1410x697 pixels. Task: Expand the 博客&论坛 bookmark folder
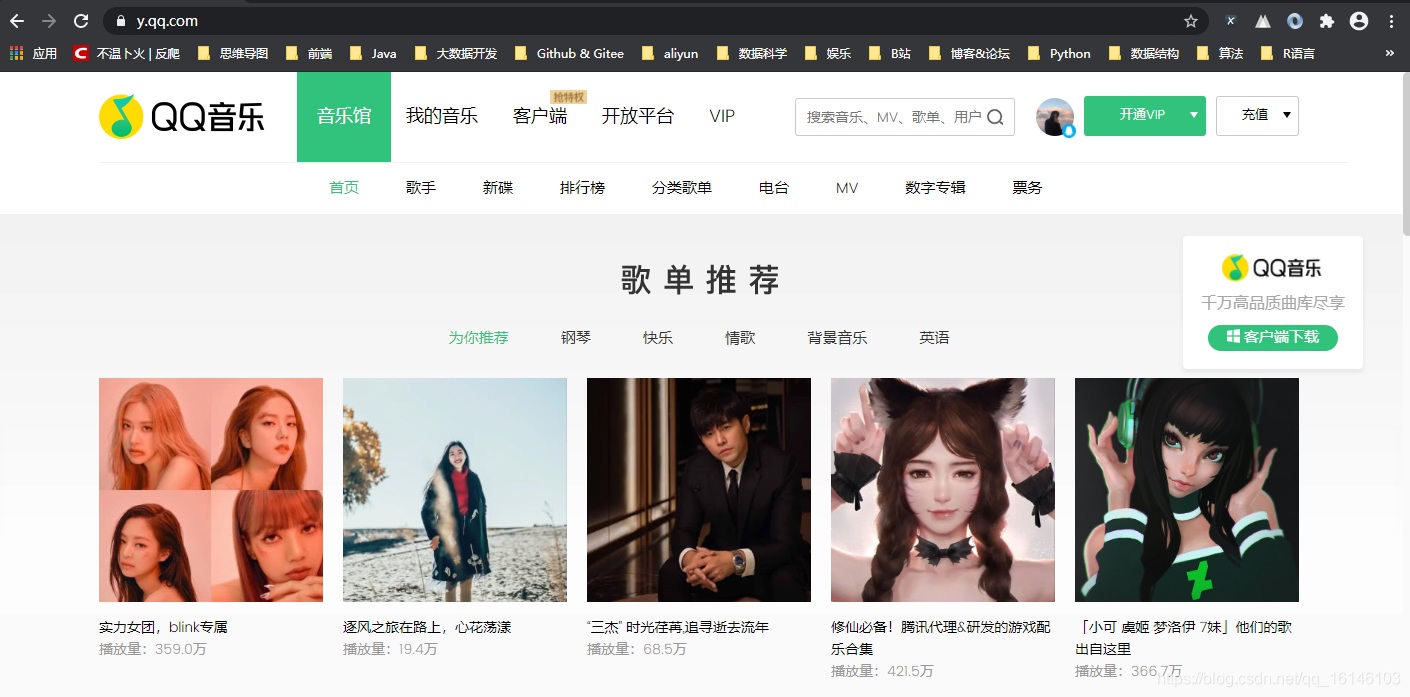click(970, 54)
